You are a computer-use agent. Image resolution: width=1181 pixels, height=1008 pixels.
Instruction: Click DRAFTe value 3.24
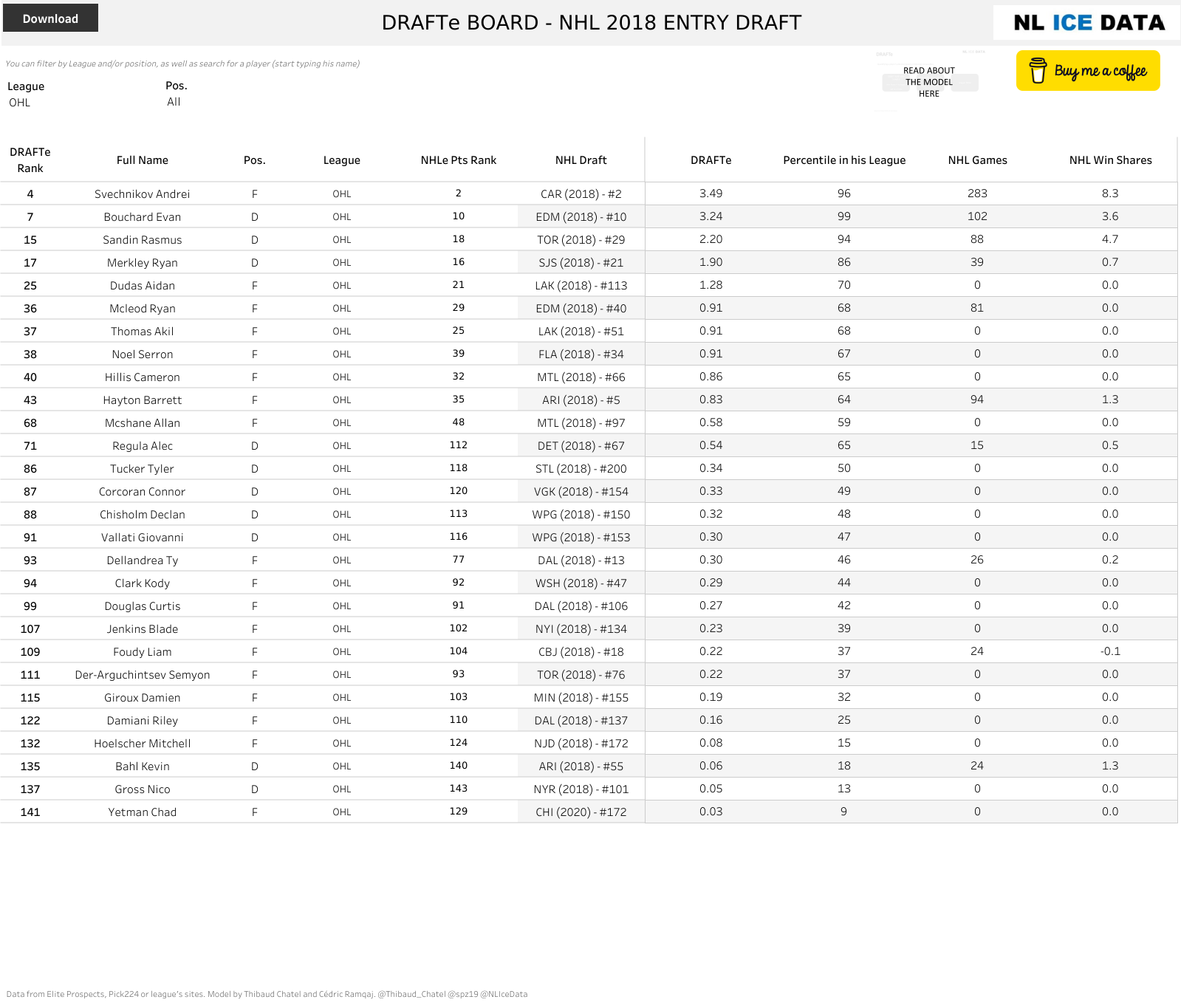(x=711, y=216)
